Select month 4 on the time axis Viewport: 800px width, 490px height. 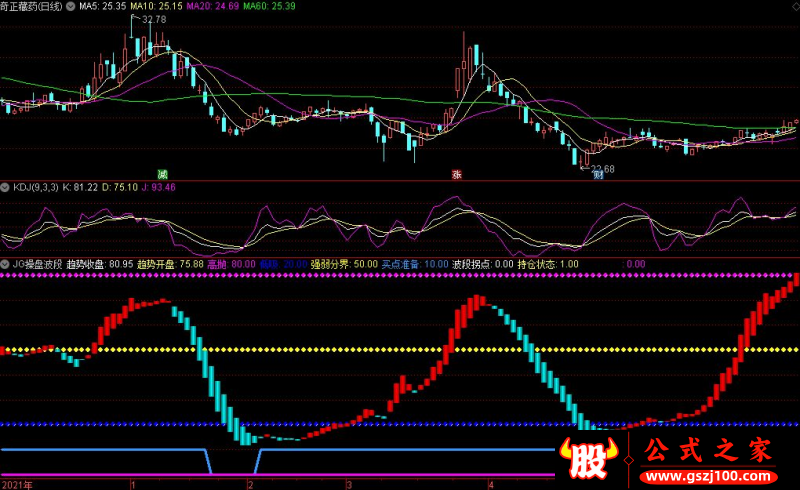(x=491, y=484)
